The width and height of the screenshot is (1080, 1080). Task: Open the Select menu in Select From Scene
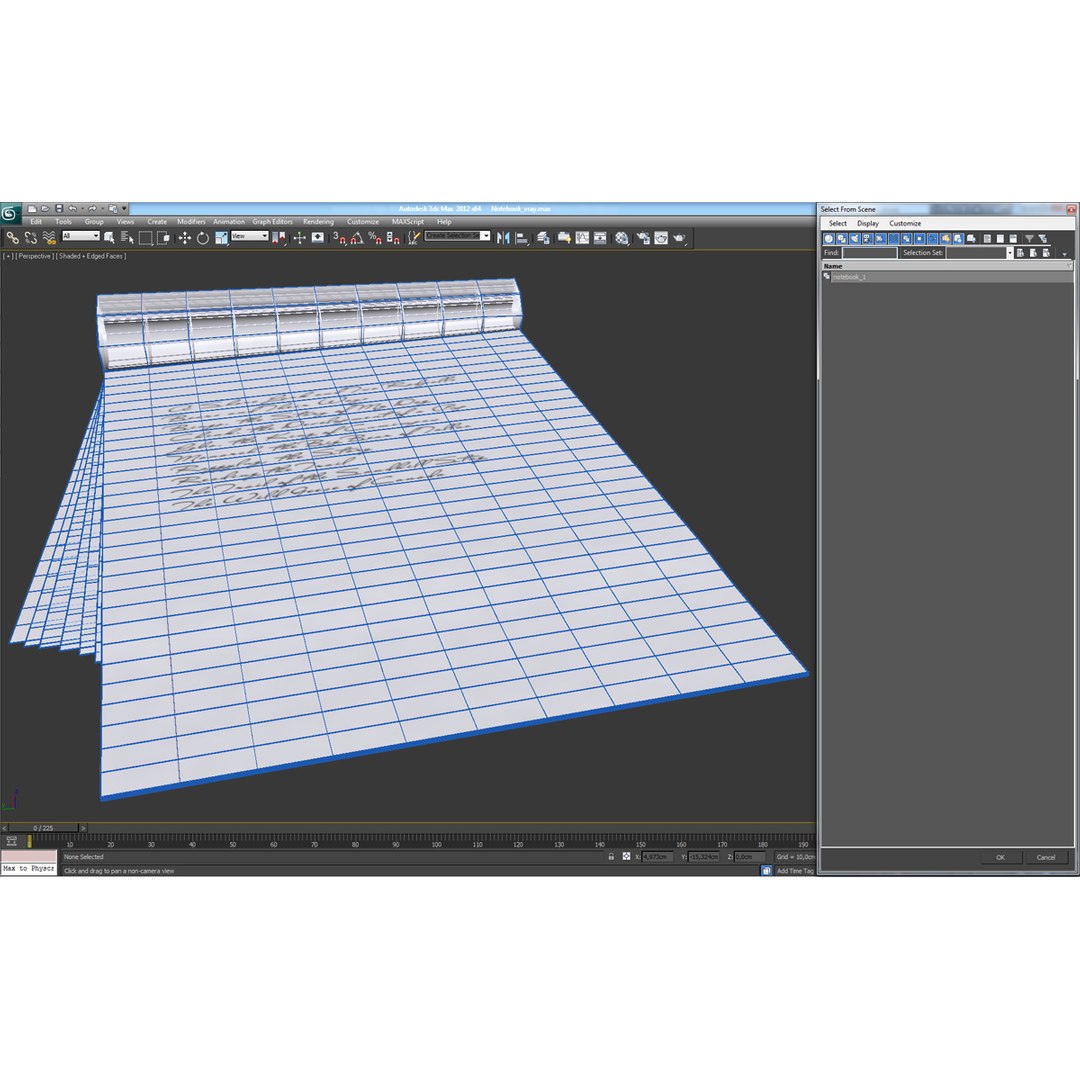(x=838, y=223)
